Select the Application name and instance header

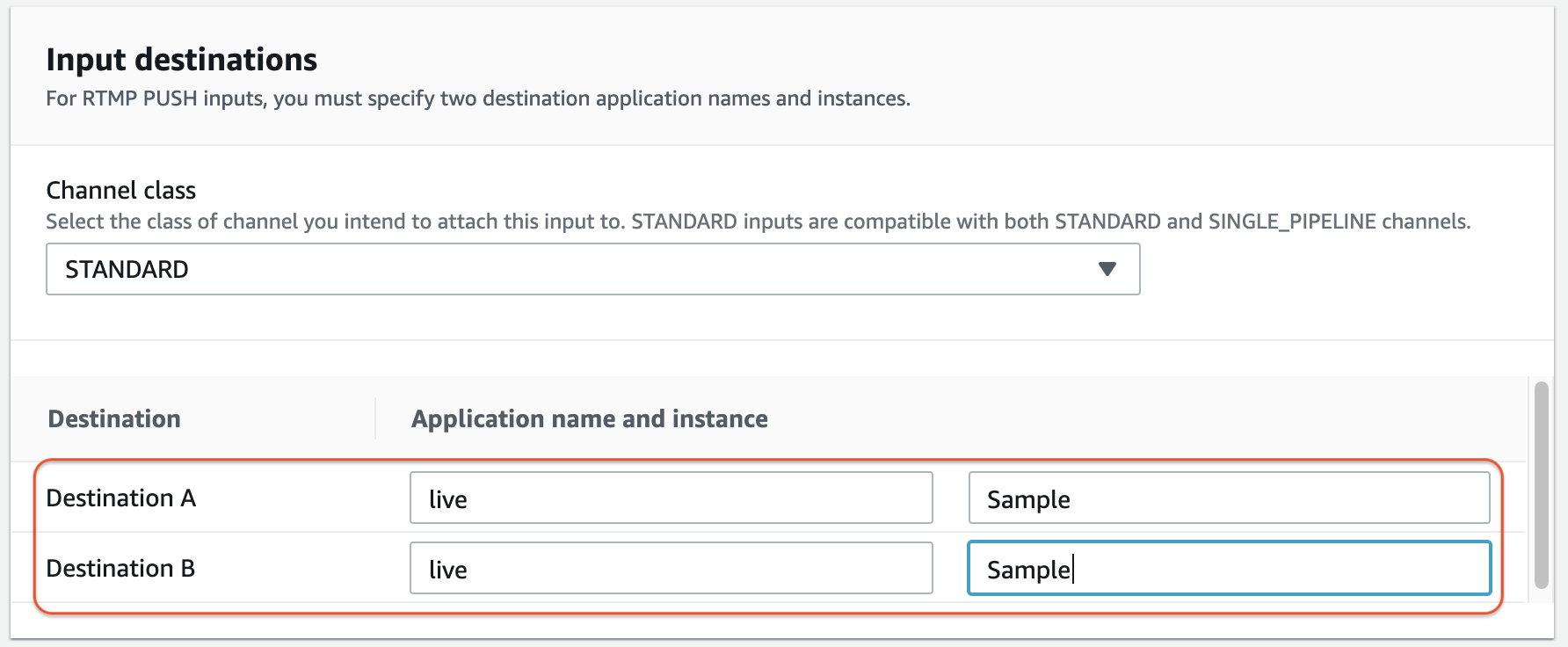point(589,419)
